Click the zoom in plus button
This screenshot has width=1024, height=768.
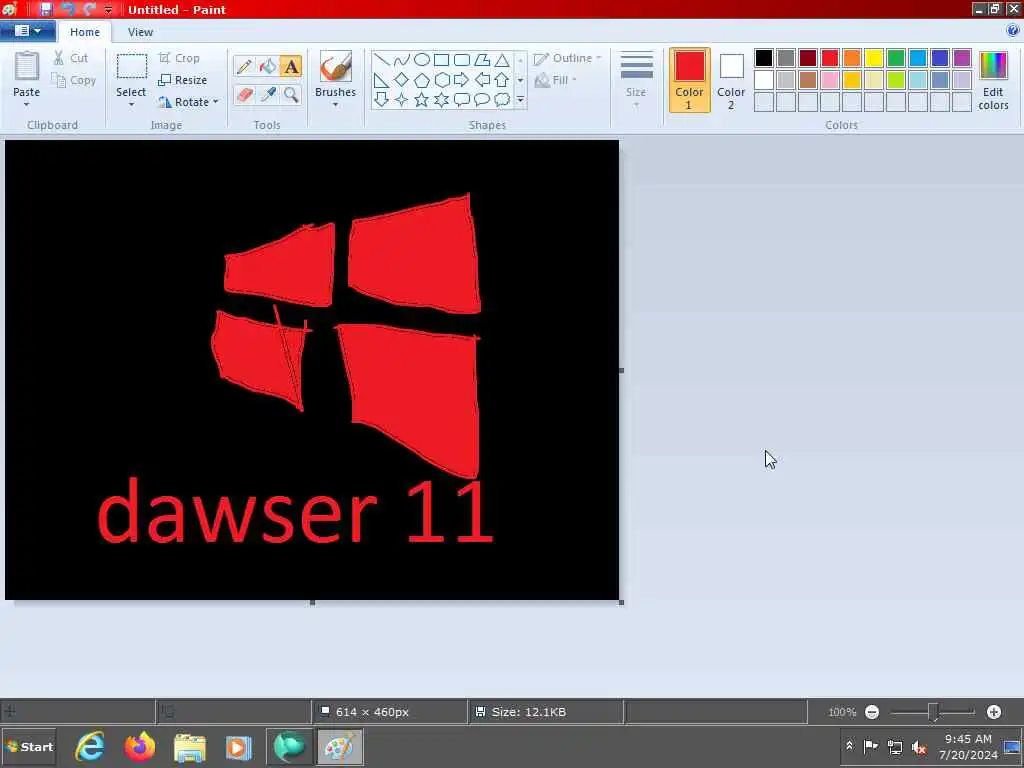click(x=993, y=712)
